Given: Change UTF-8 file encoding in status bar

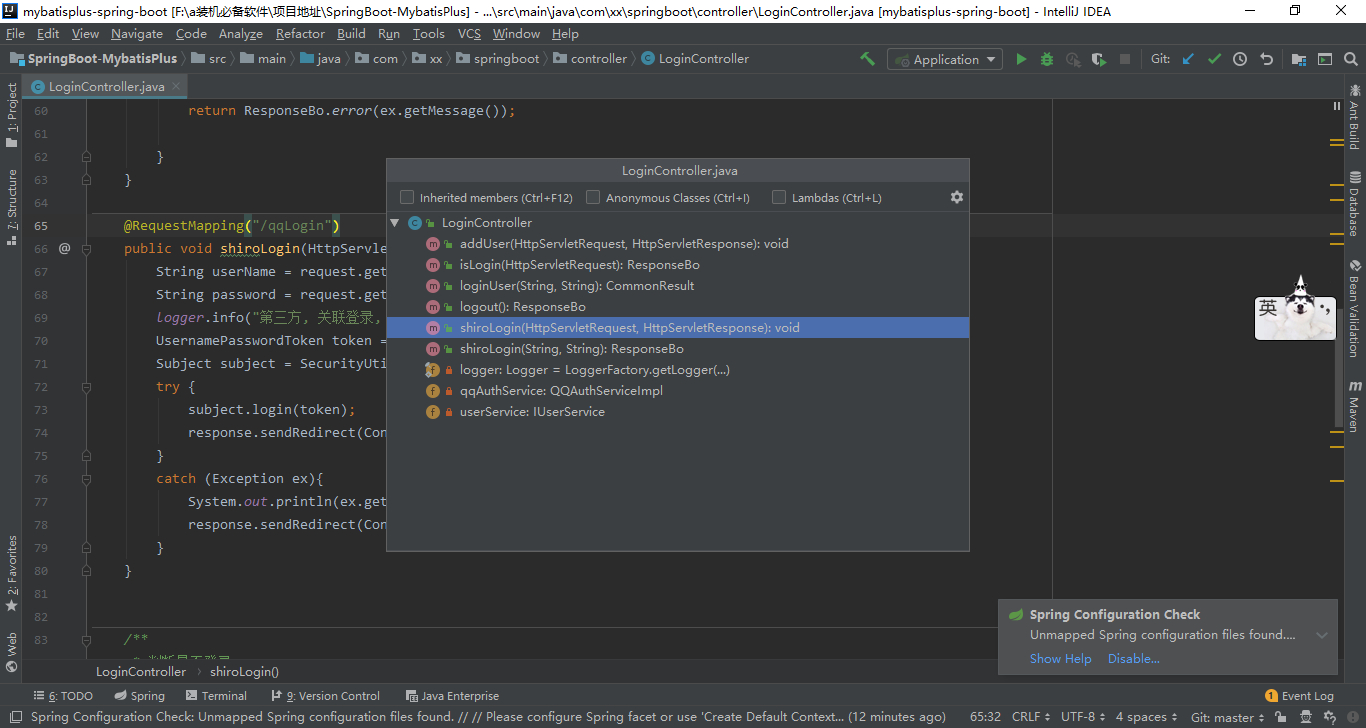Looking at the screenshot, I should 1083,717.
